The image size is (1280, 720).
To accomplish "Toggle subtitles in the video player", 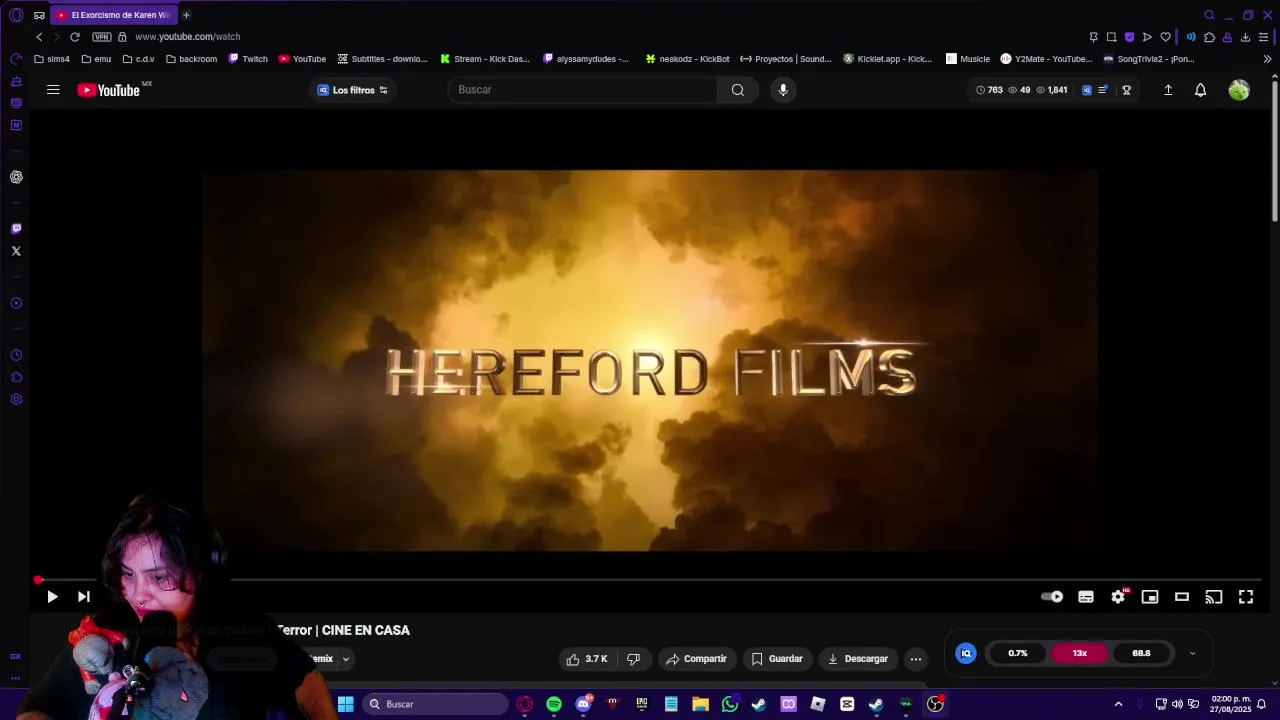I will coord(1086,597).
